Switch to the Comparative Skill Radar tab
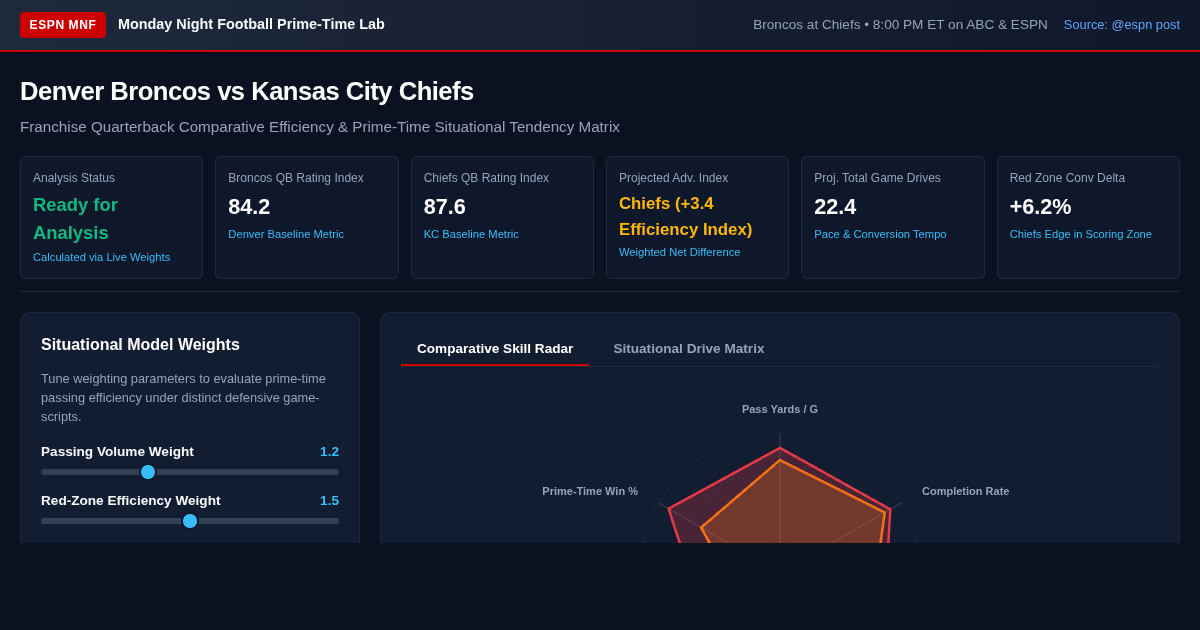This screenshot has height=630, width=1200. [x=495, y=348]
